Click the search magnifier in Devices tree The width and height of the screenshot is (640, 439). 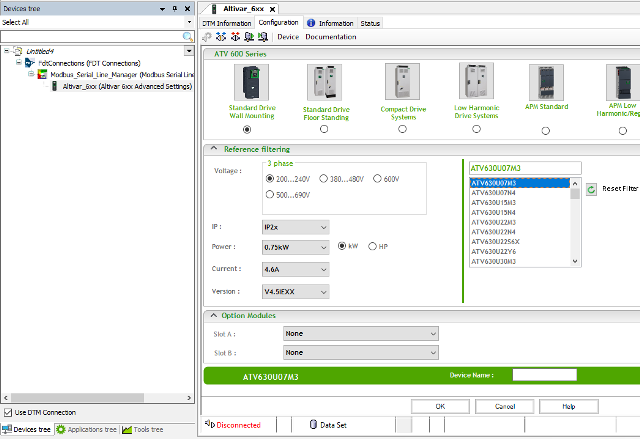click(187, 36)
